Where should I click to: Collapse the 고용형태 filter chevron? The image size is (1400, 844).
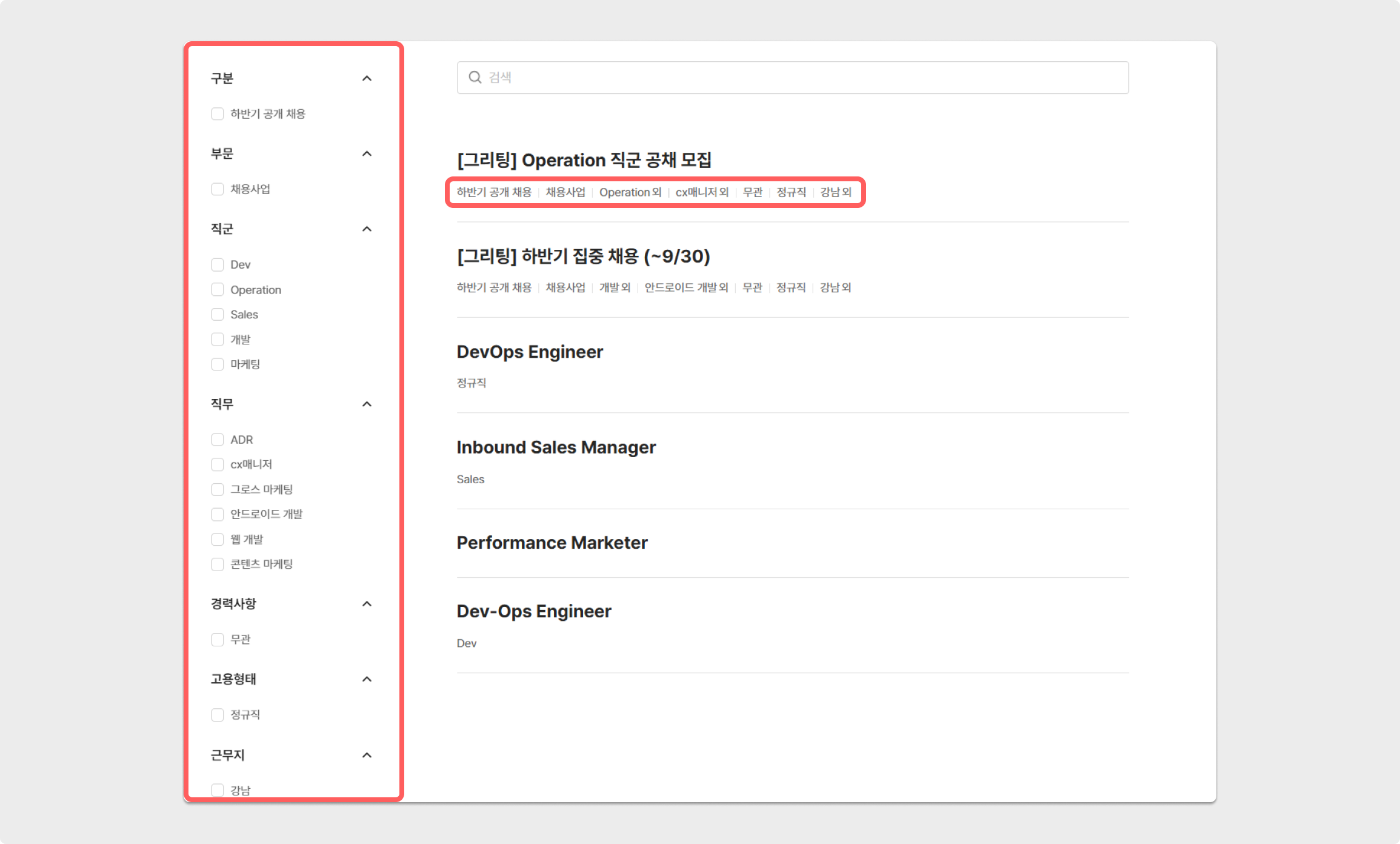click(367, 679)
